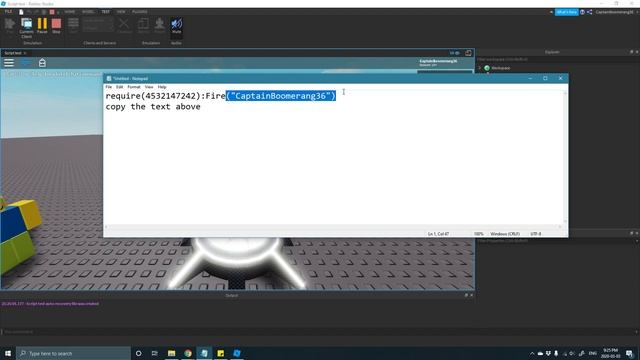Switch to the VIEW ribbon tab

[x=121, y=12]
